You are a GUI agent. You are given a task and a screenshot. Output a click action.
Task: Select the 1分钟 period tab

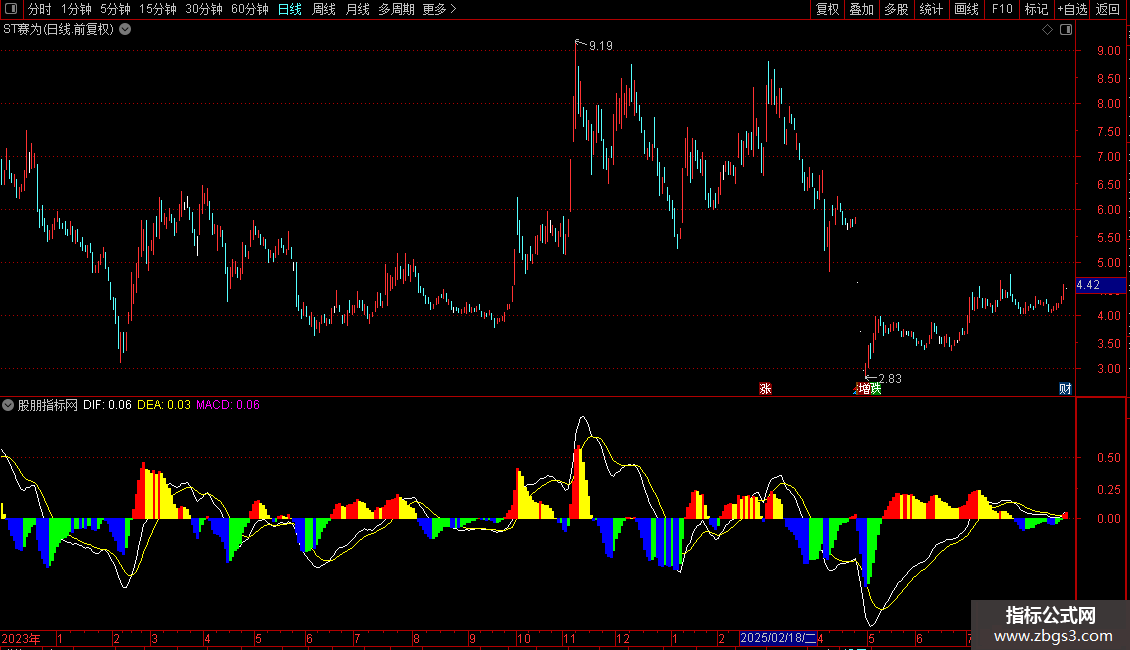pyautogui.click(x=76, y=9)
